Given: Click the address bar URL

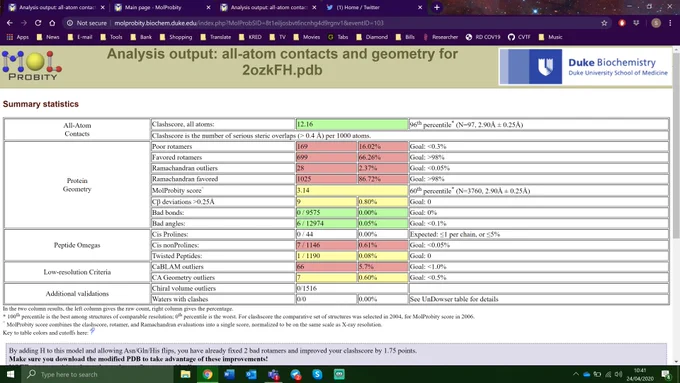Looking at the screenshot, I should pos(249,23).
